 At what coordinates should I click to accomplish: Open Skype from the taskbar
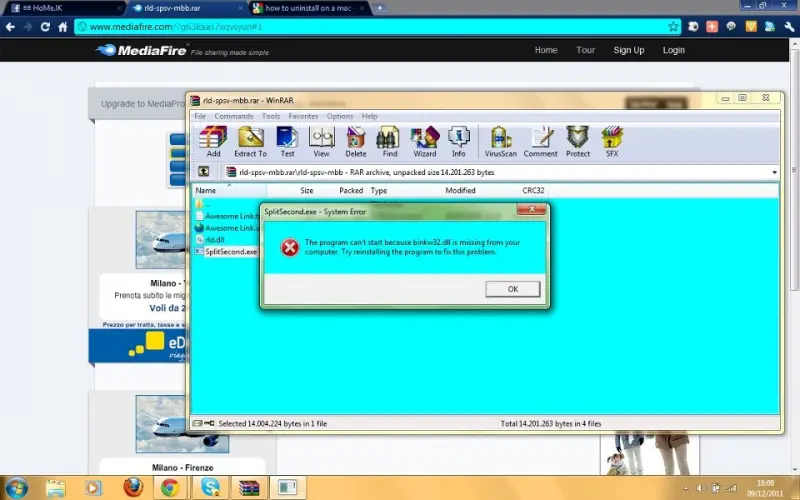coord(210,487)
